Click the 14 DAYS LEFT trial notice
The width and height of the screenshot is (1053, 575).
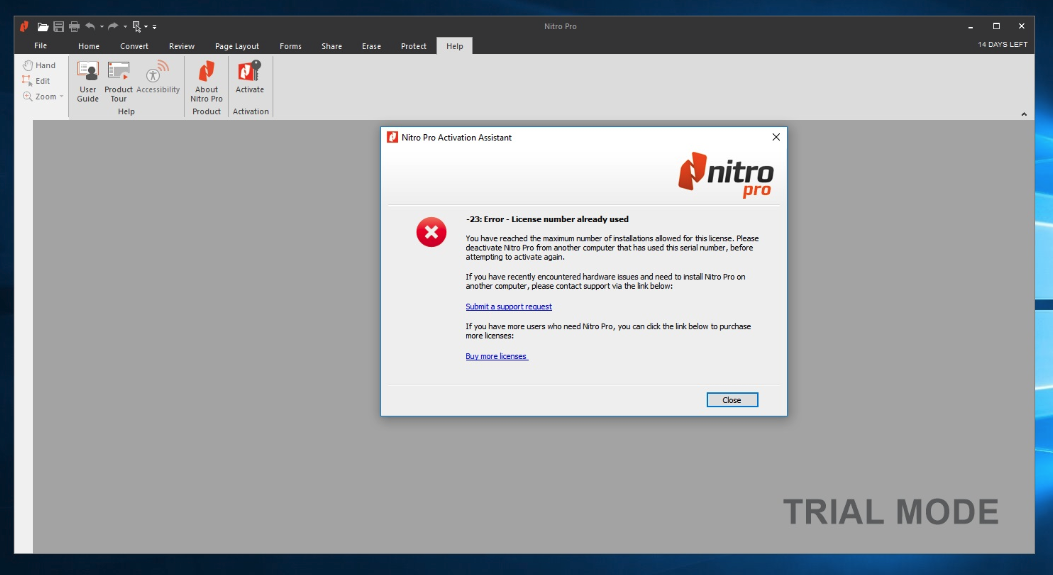(1003, 44)
